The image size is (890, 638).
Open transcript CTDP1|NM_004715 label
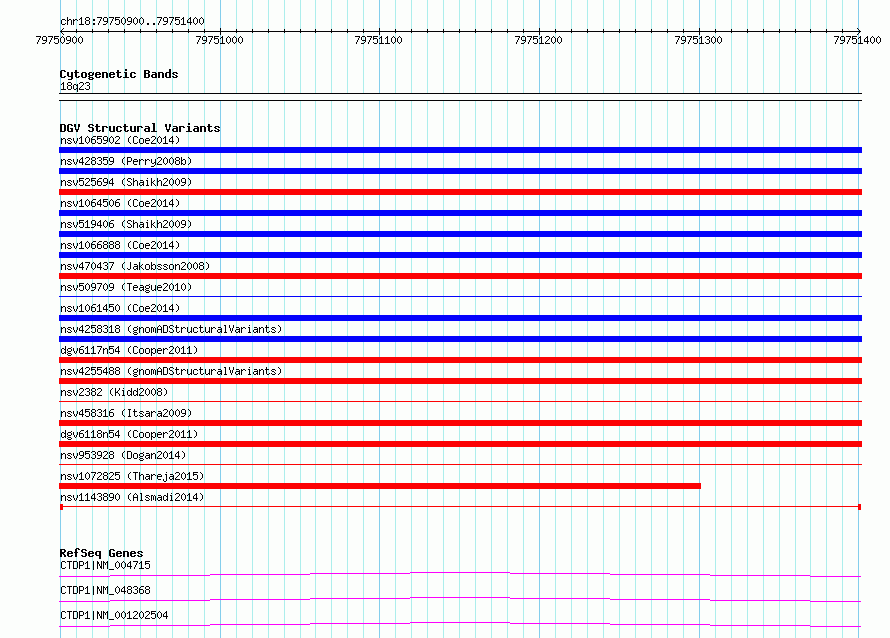coord(105,565)
